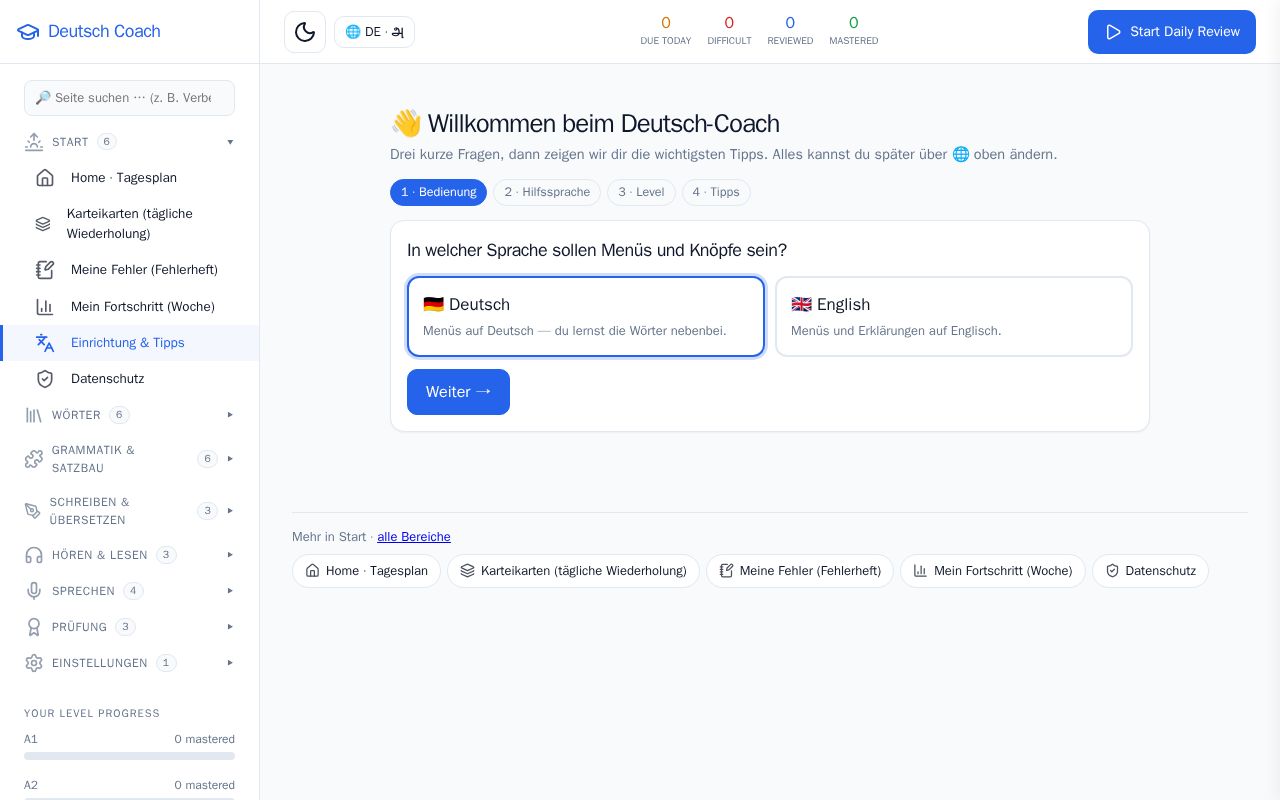Go to step 4 · Tipps

[x=716, y=192]
